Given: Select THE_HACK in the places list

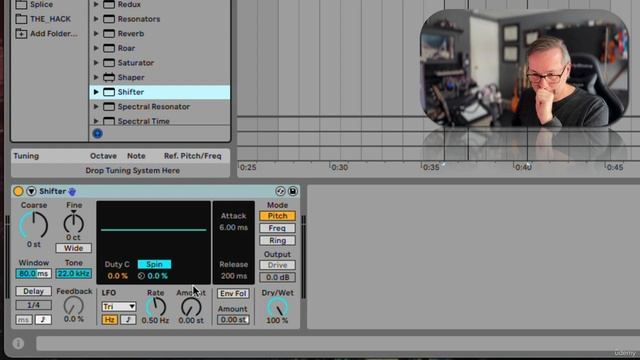Looking at the screenshot, I should coord(51,19).
